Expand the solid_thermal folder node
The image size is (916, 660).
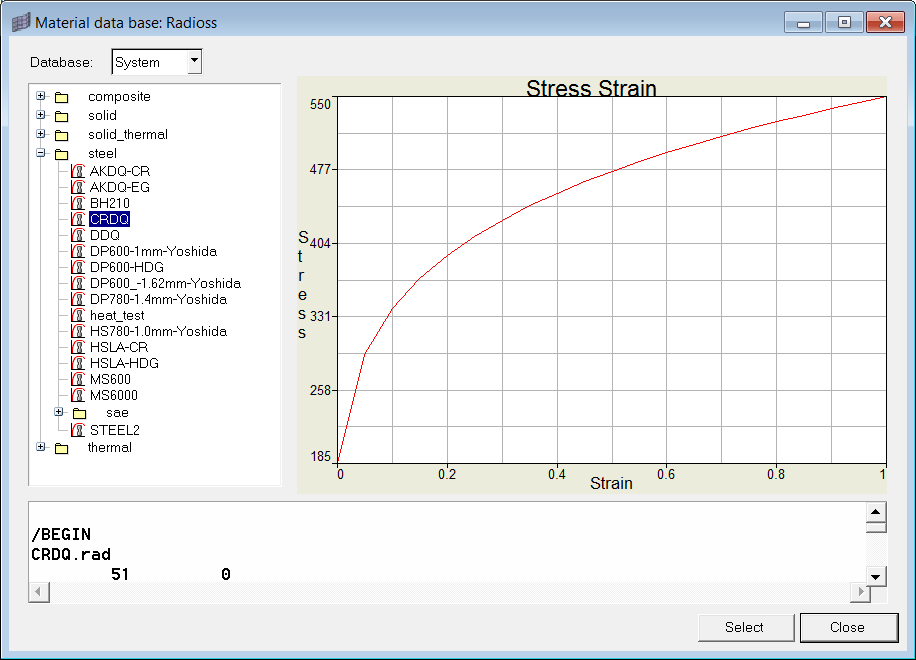point(40,134)
